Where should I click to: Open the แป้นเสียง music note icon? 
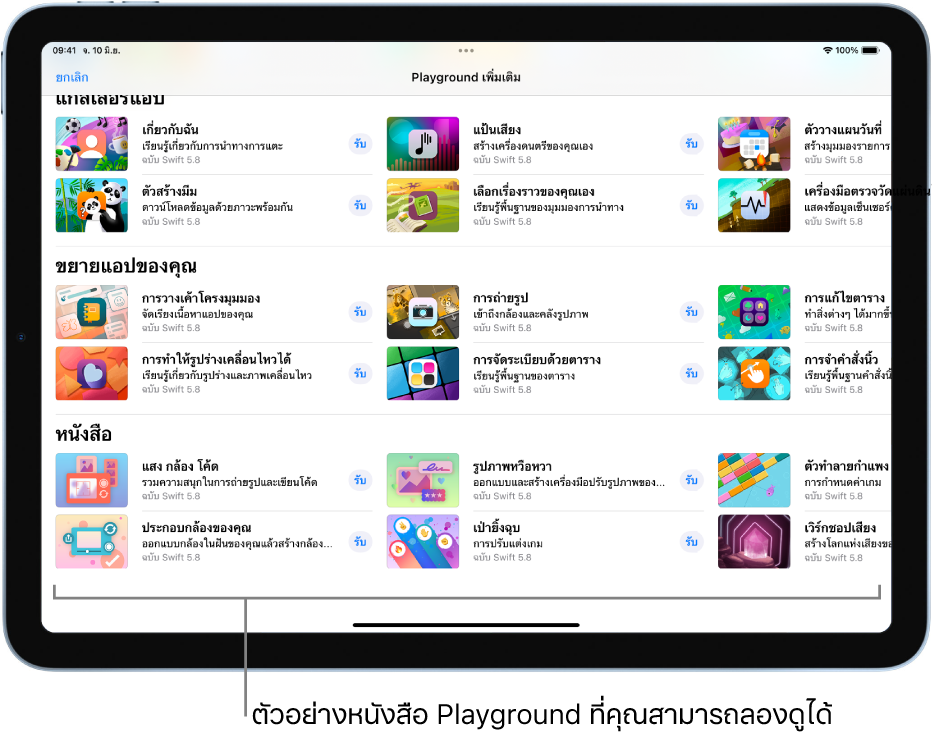[423, 144]
